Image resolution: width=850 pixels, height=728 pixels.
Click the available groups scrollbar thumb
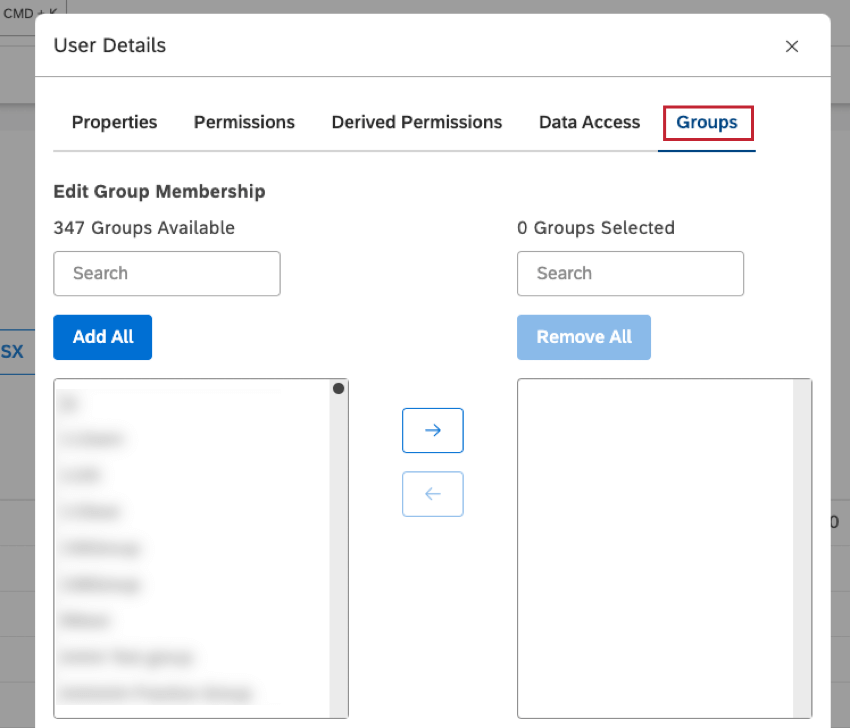[x=337, y=388]
